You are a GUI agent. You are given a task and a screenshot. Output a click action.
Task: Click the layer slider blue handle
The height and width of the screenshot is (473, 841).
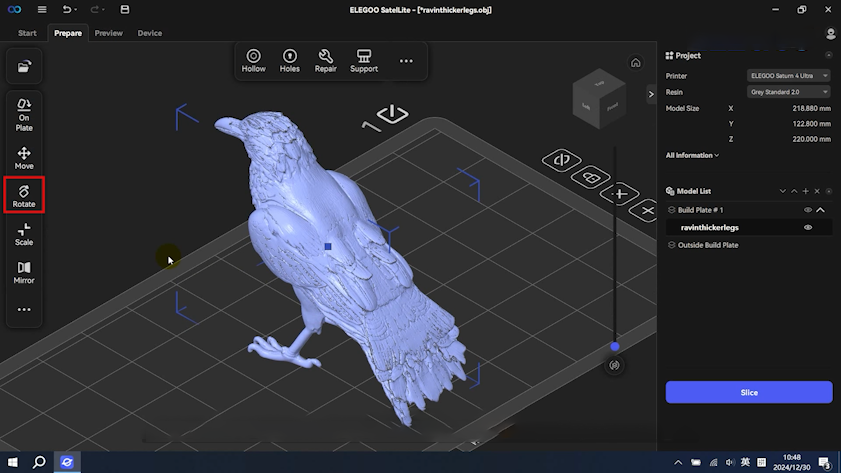(615, 346)
